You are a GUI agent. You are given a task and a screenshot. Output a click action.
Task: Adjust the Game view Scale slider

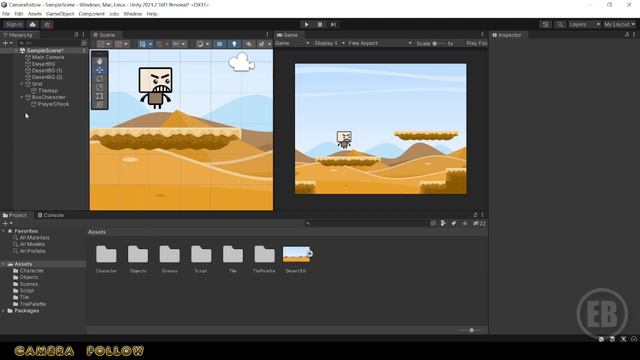(438, 43)
